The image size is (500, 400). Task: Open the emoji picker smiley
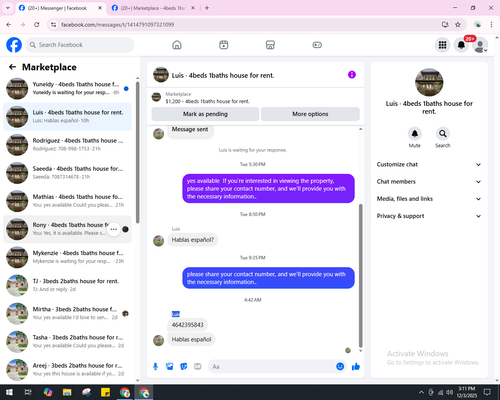pos(340,367)
